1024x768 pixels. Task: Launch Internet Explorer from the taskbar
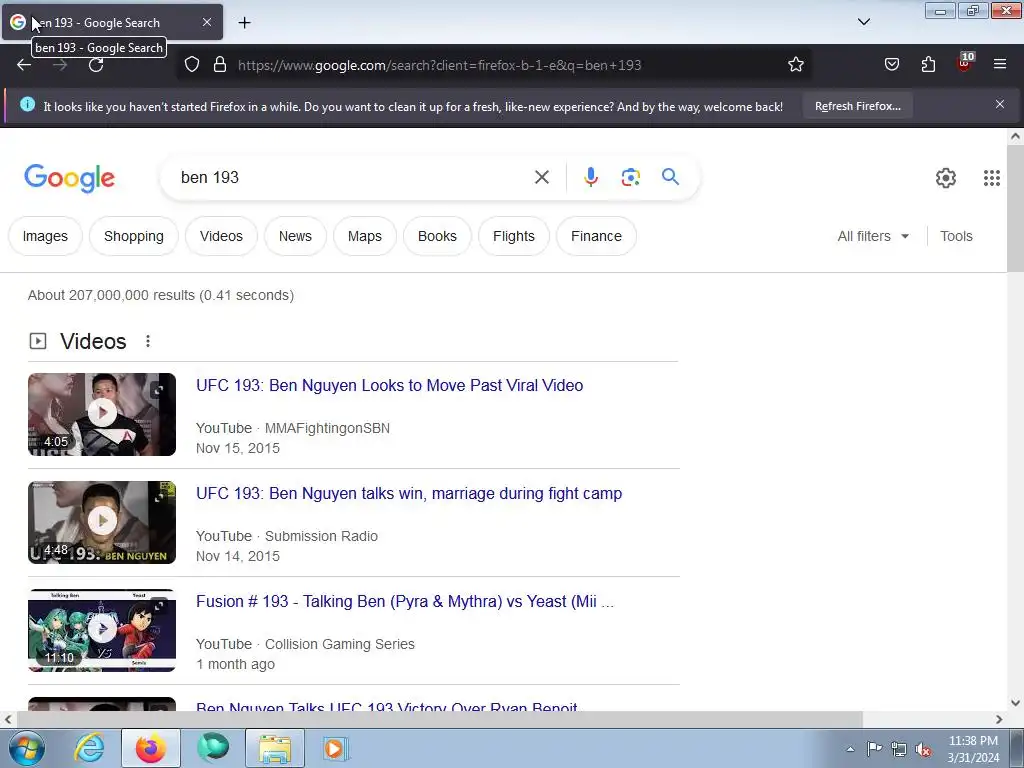point(89,748)
